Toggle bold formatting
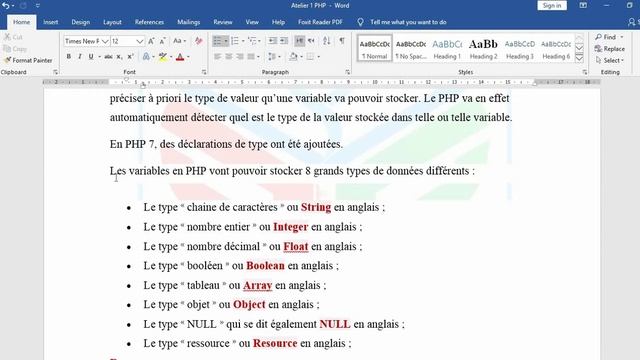The height and width of the screenshot is (360, 640). (x=69, y=57)
